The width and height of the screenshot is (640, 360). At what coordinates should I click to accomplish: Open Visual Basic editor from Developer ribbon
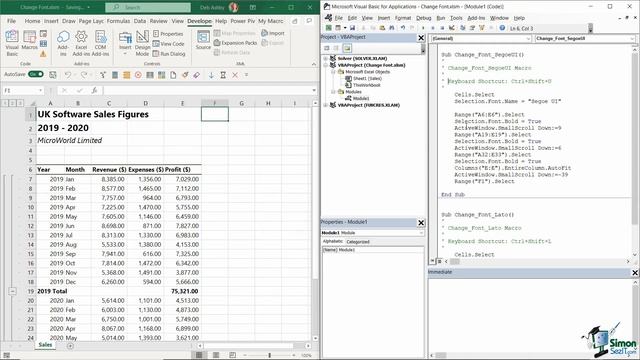click(x=12, y=42)
